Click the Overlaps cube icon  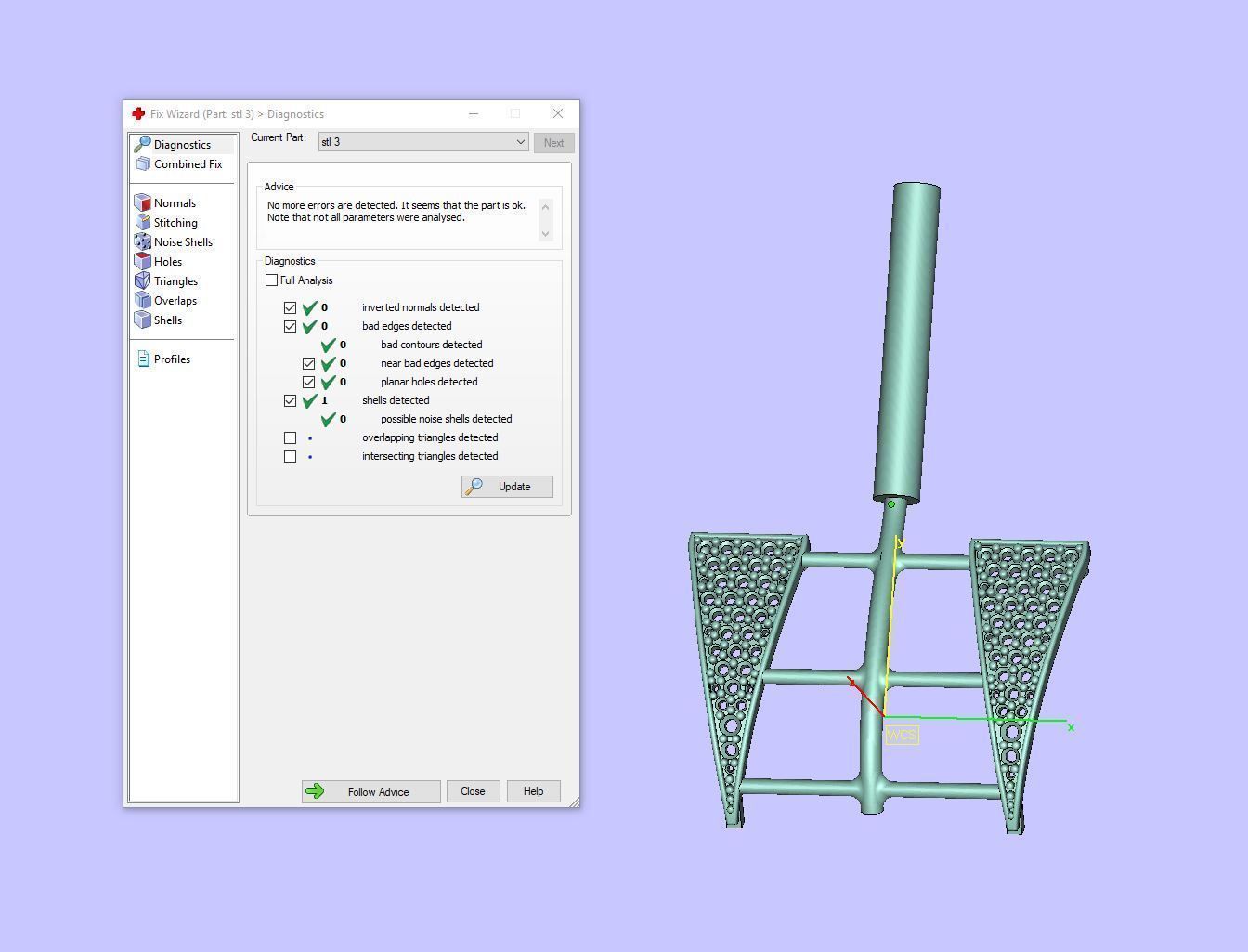[143, 300]
